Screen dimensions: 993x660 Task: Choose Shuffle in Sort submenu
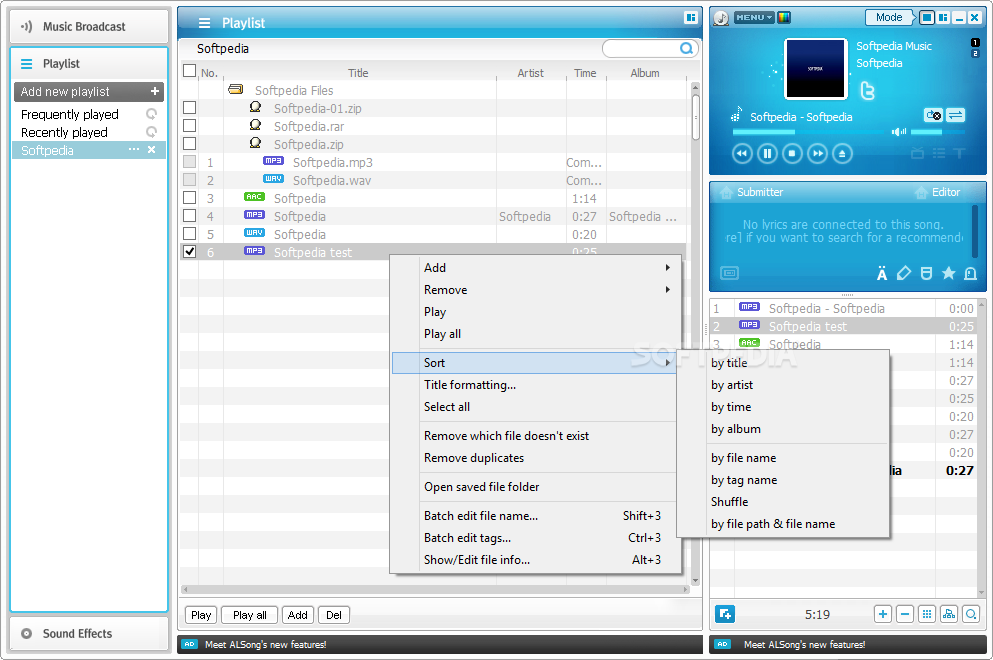(730, 502)
